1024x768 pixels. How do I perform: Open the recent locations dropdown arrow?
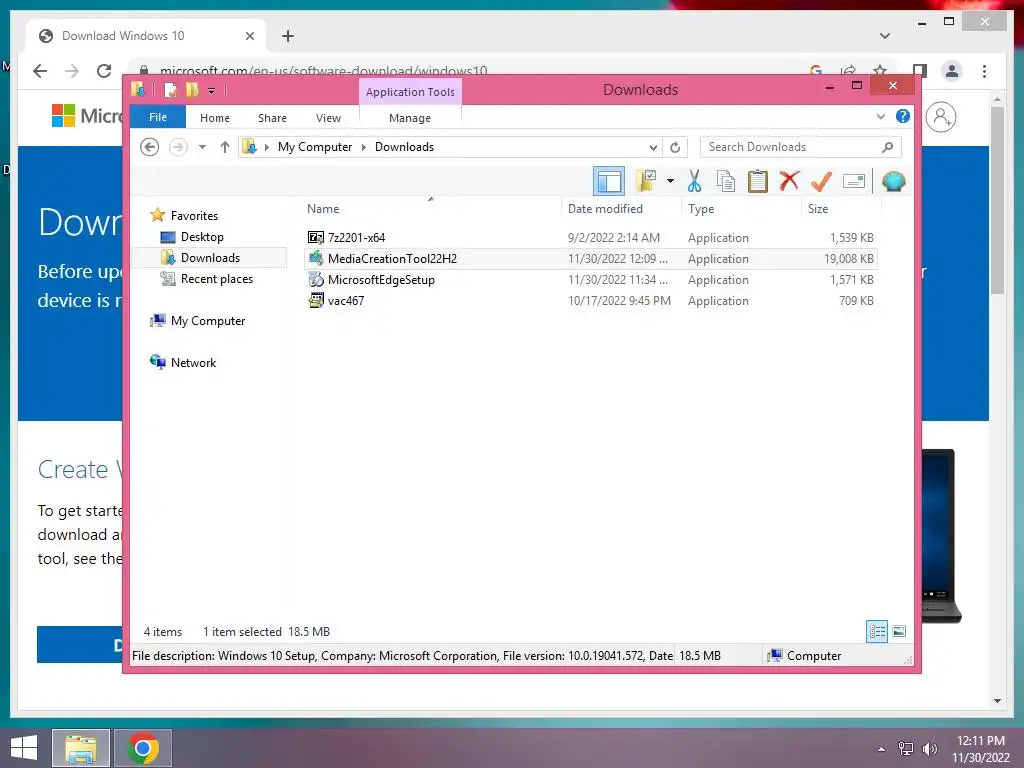(x=202, y=147)
